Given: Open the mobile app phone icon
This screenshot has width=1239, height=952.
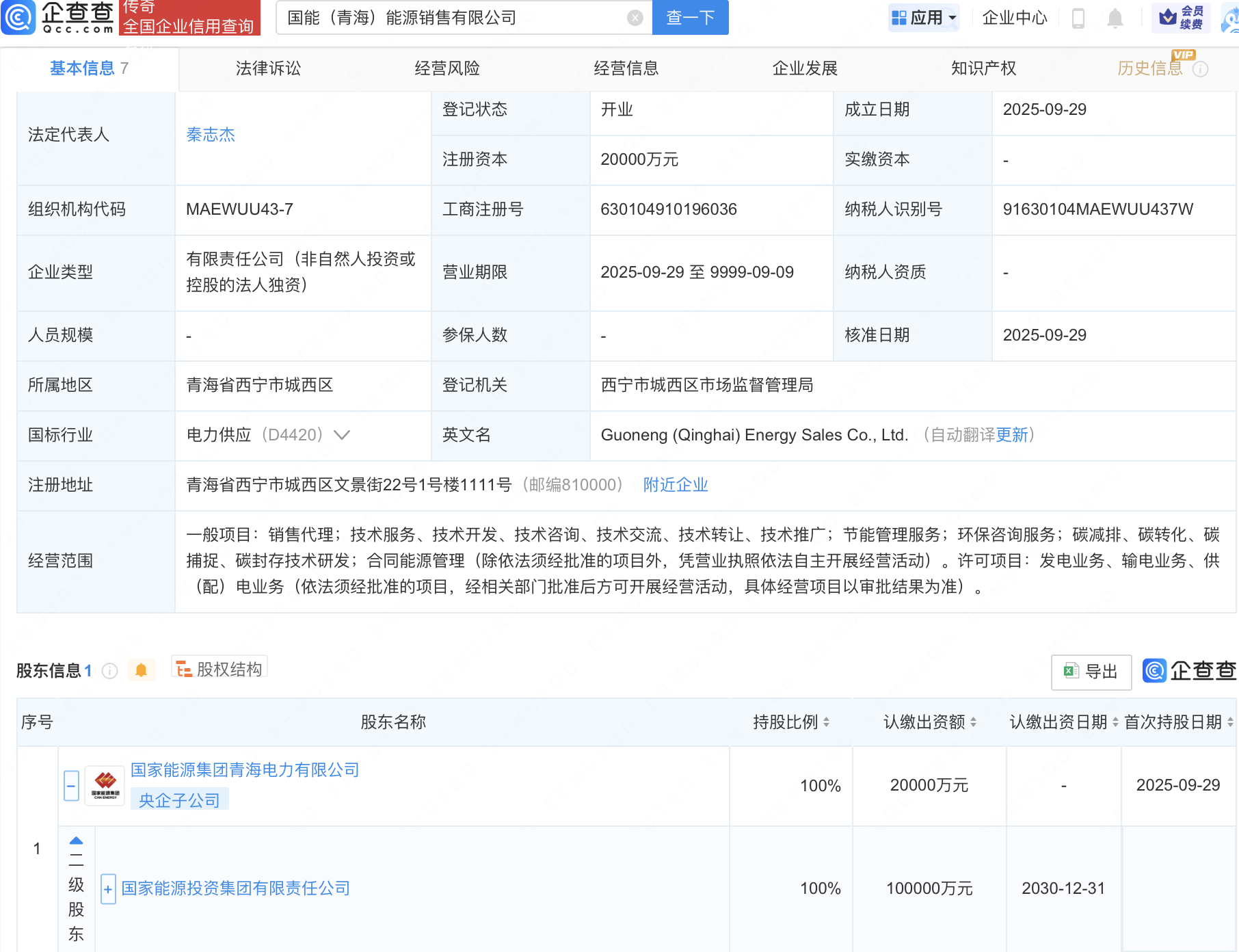Looking at the screenshot, I should coord(1078,18).
